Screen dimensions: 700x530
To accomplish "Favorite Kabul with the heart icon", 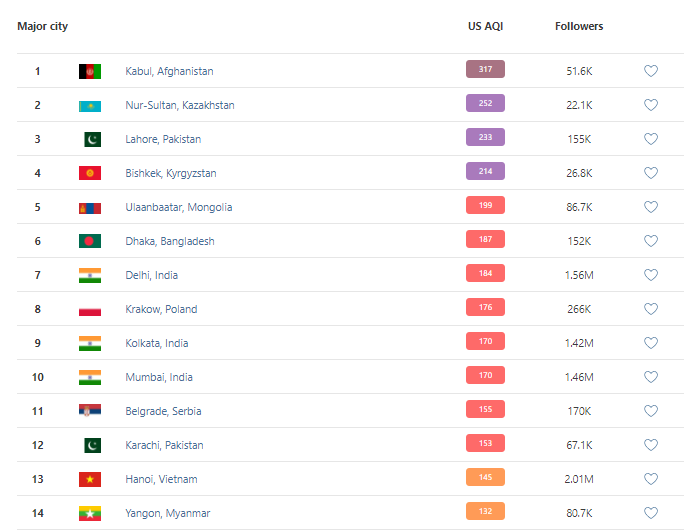I will pos(650,71).
